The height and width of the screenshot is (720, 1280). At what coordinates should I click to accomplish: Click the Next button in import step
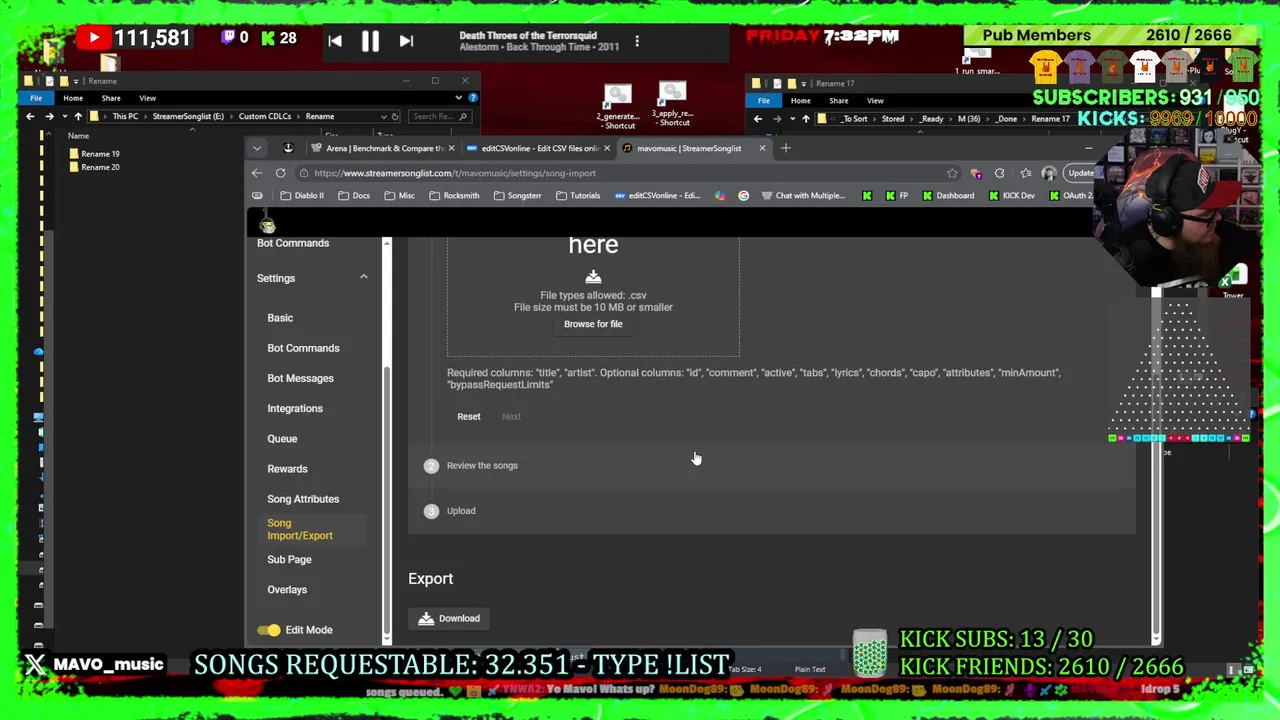click(x=511, y=416)
